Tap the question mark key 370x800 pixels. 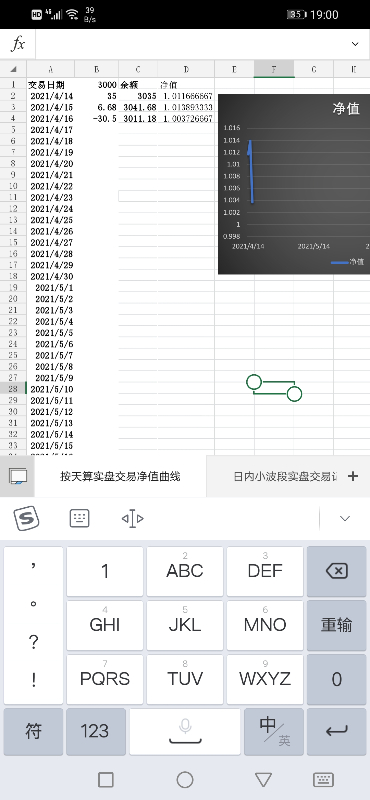pyautogui.click(x=33, y=642)
